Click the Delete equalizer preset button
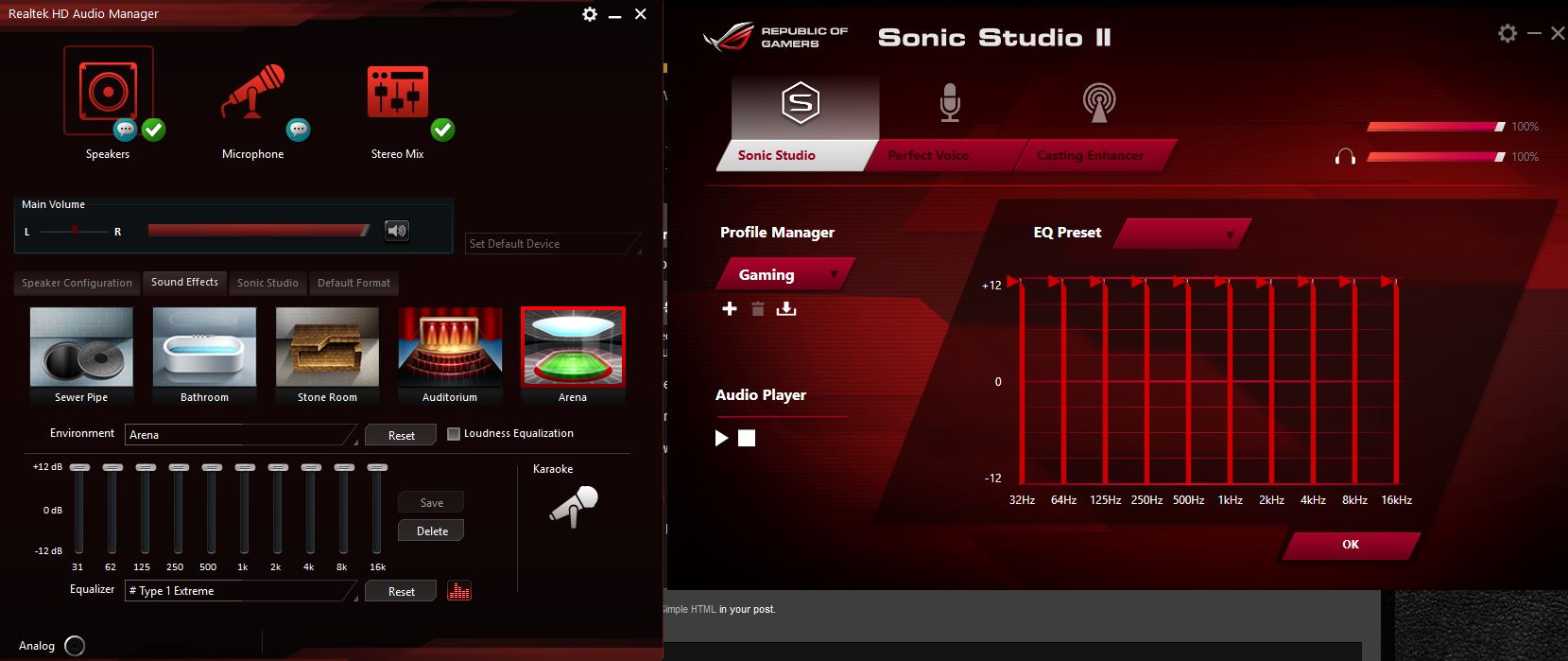 [432, 531]
